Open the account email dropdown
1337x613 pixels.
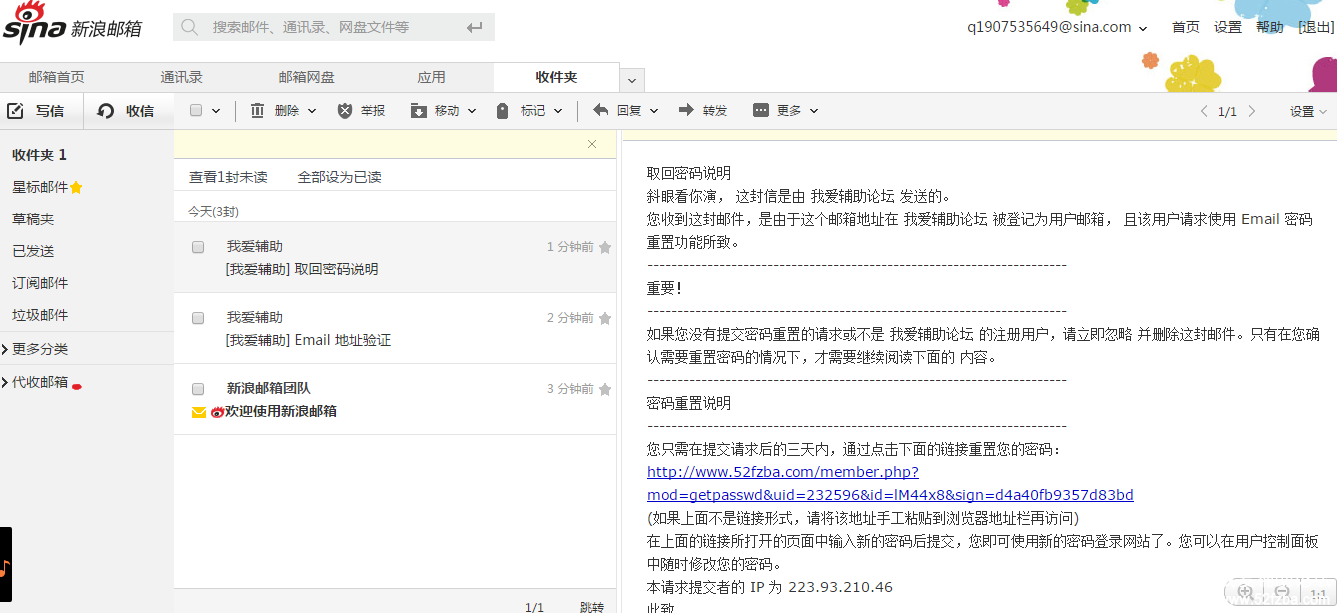pyautogui.click(x=1143, y=29)
